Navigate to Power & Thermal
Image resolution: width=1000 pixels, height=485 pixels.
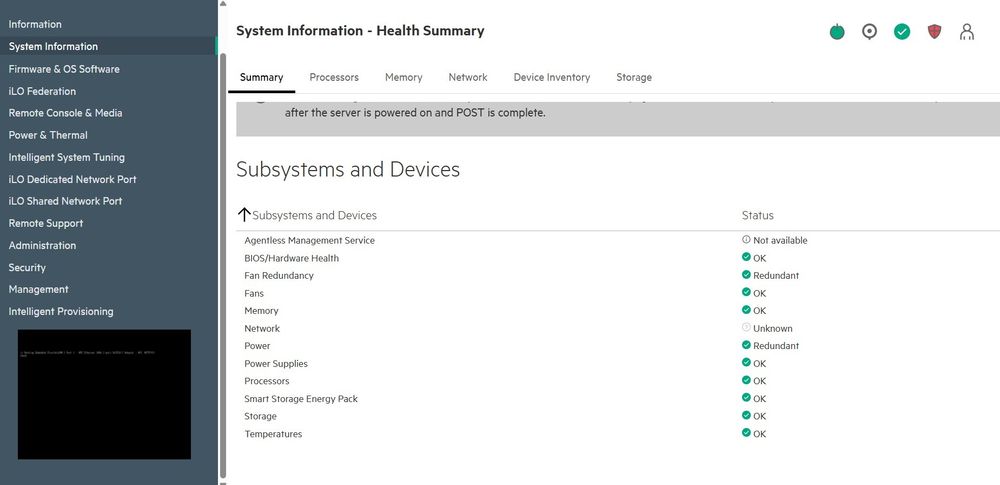tap(48, 135)
